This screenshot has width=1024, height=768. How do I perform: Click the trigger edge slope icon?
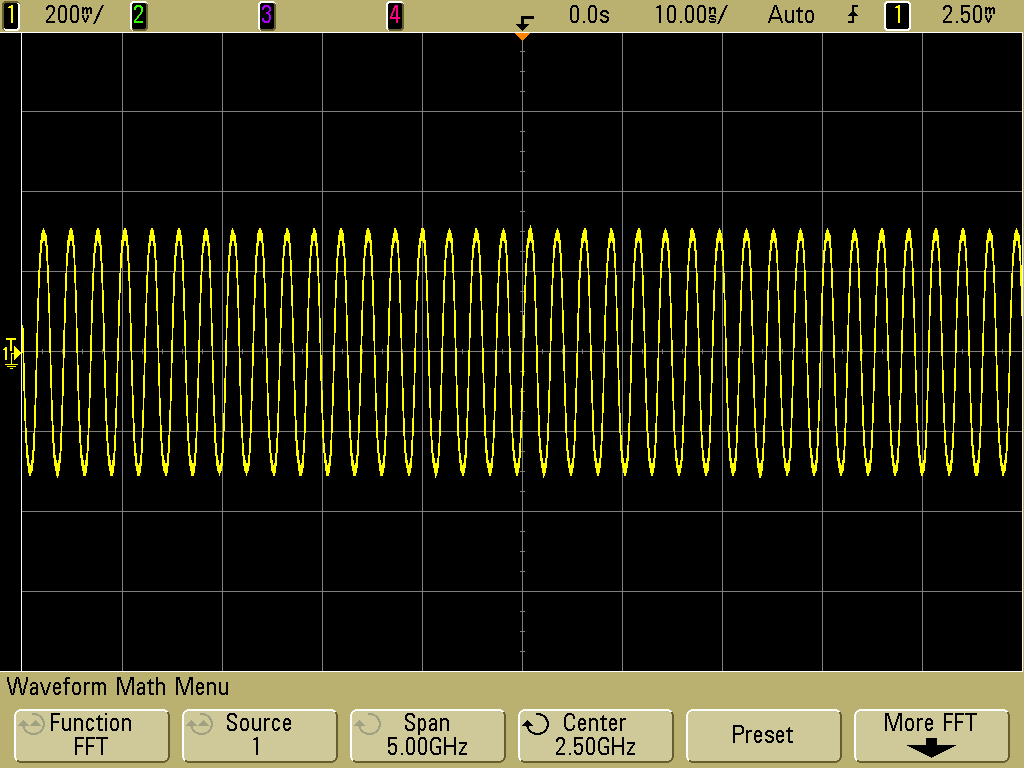pos(853,15)
